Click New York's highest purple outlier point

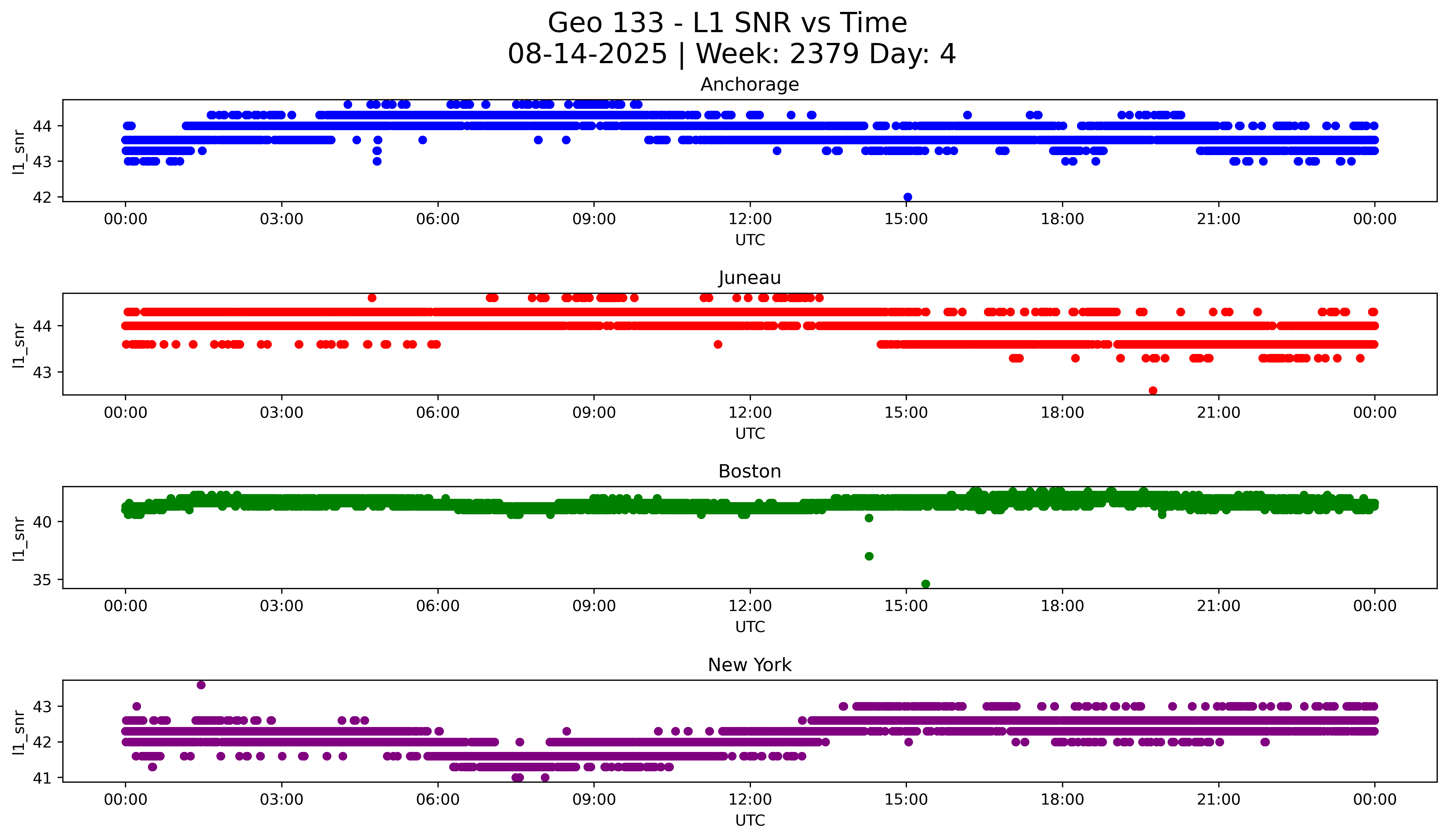pos(201,685)
